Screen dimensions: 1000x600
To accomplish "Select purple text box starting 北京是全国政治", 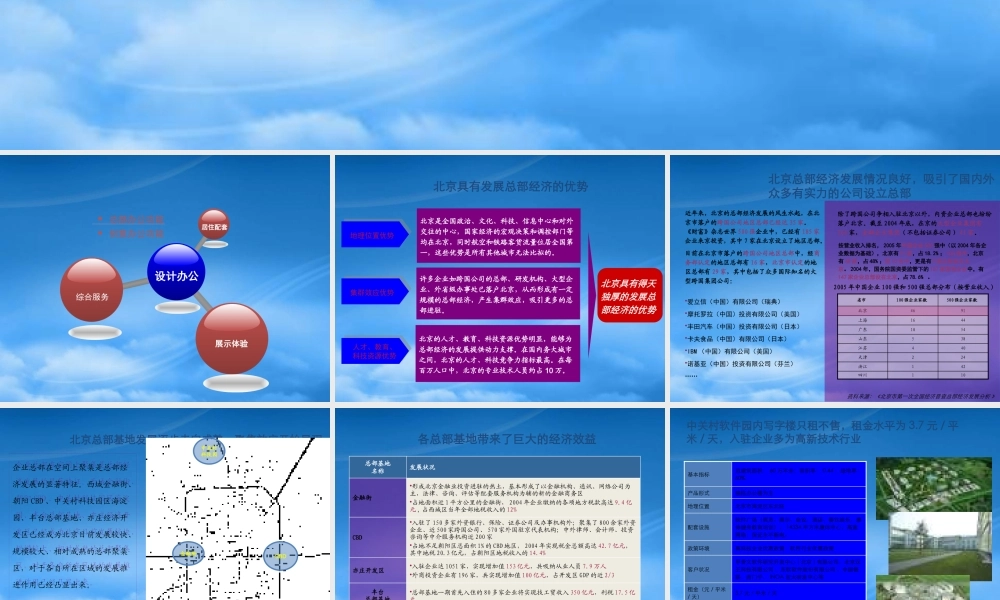I will click(x=498, y=236).
